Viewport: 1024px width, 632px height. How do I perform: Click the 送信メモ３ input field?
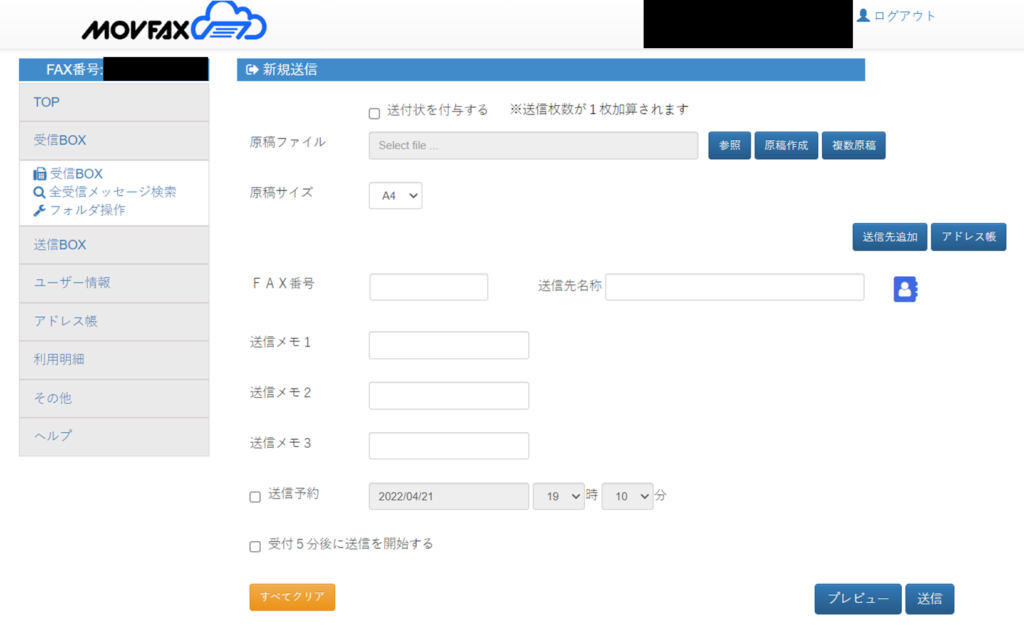(449, 446)
